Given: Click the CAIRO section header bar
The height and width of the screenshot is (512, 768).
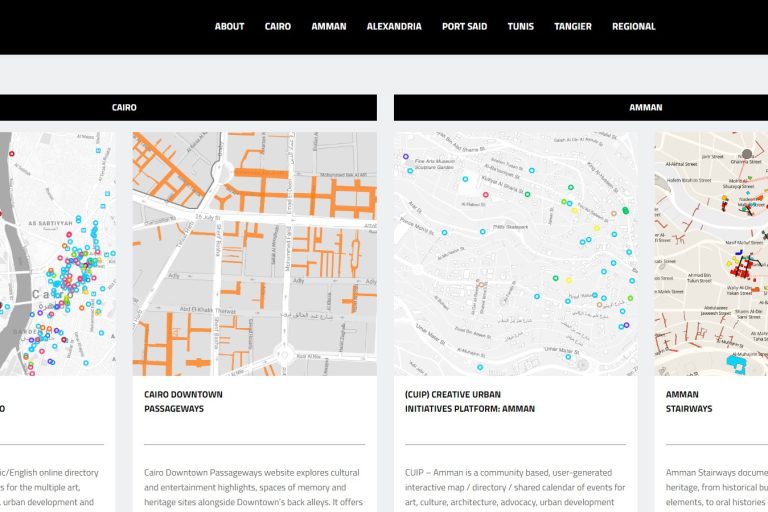Looking at the screenshot, I should pos(124,107).
